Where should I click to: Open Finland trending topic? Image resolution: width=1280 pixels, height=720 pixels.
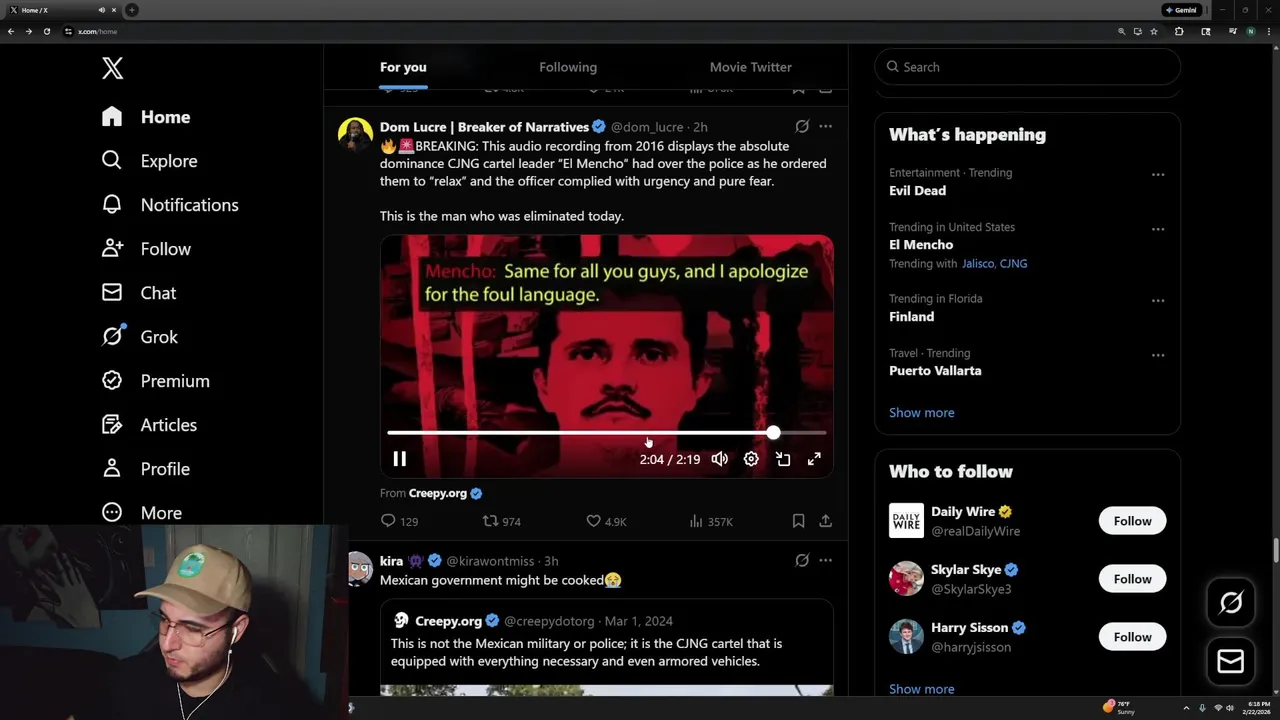pos(911,316)
